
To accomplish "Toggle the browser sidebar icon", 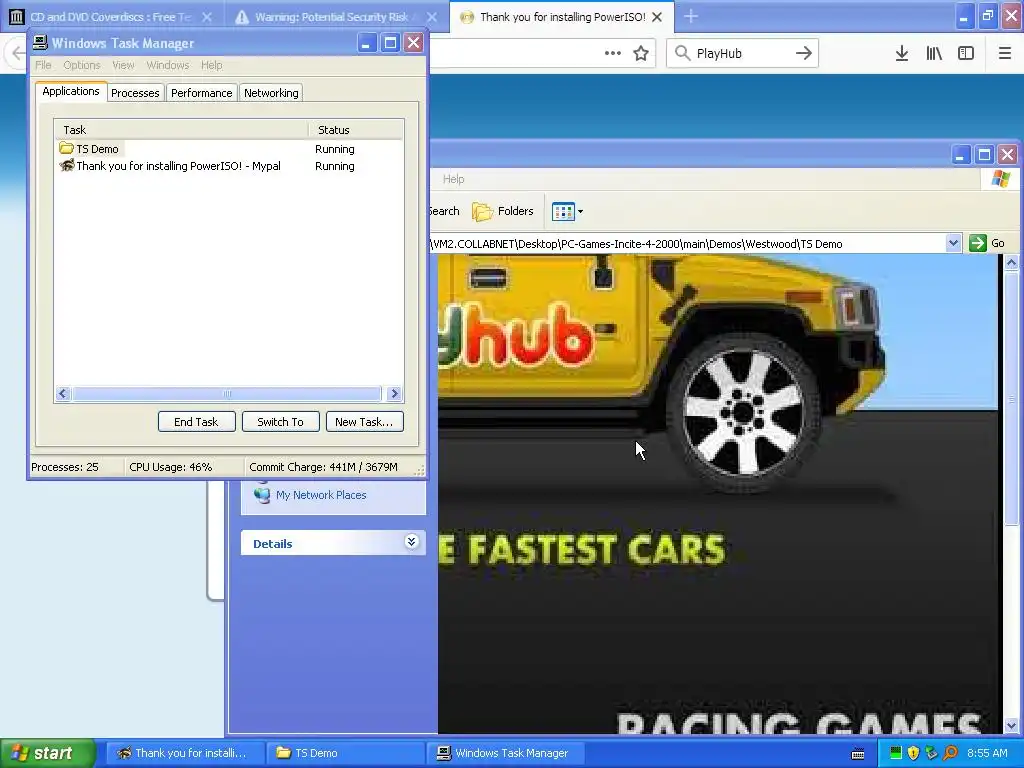I will (966, 54).
